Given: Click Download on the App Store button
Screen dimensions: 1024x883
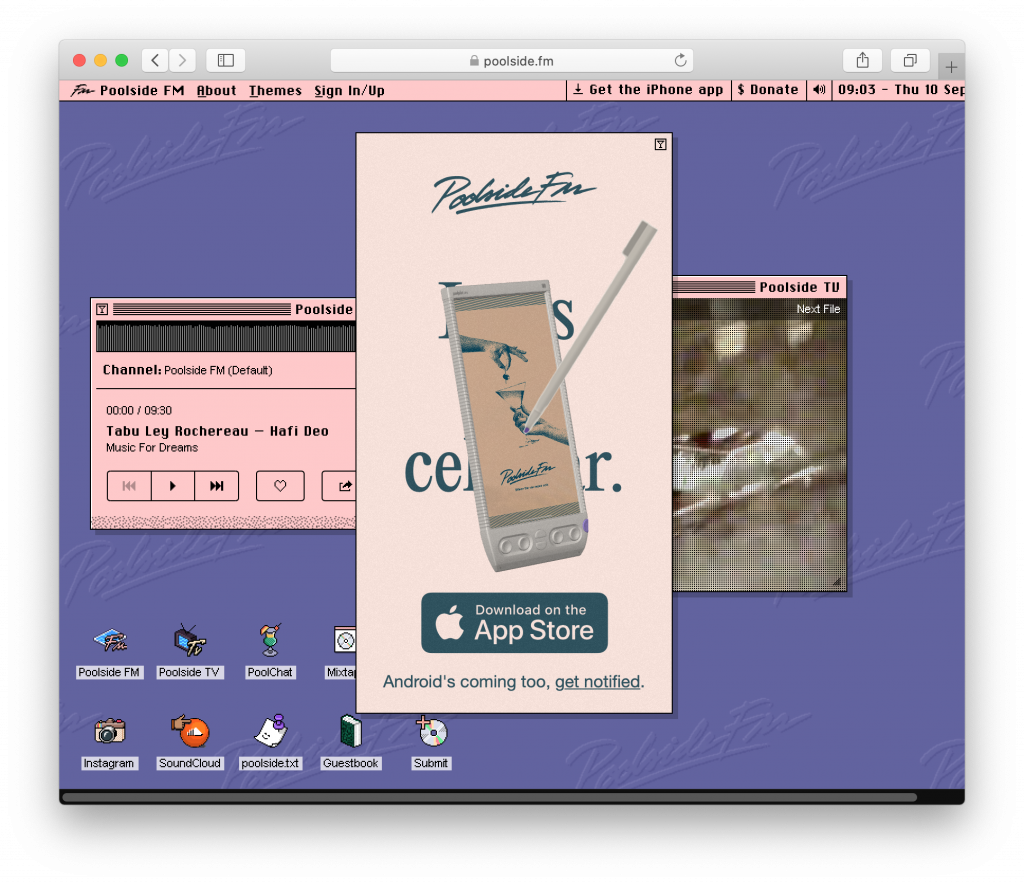Looking at the screenshot, I should click(515, 623).
